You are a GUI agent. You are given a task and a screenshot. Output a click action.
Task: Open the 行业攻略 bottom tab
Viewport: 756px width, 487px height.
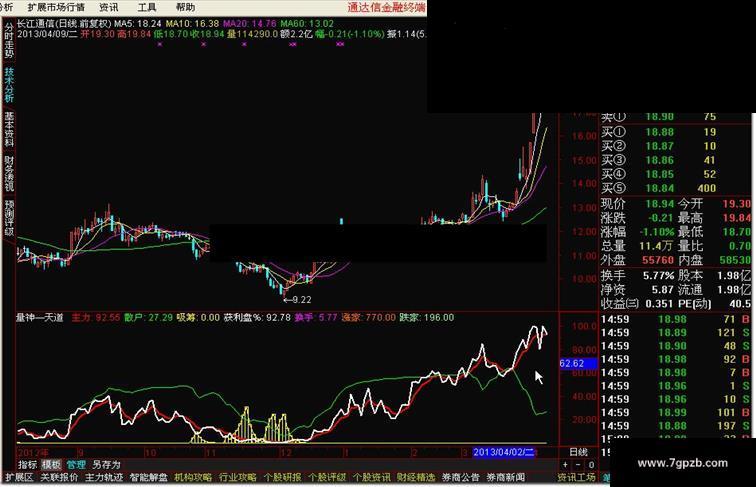coord(238,477)
